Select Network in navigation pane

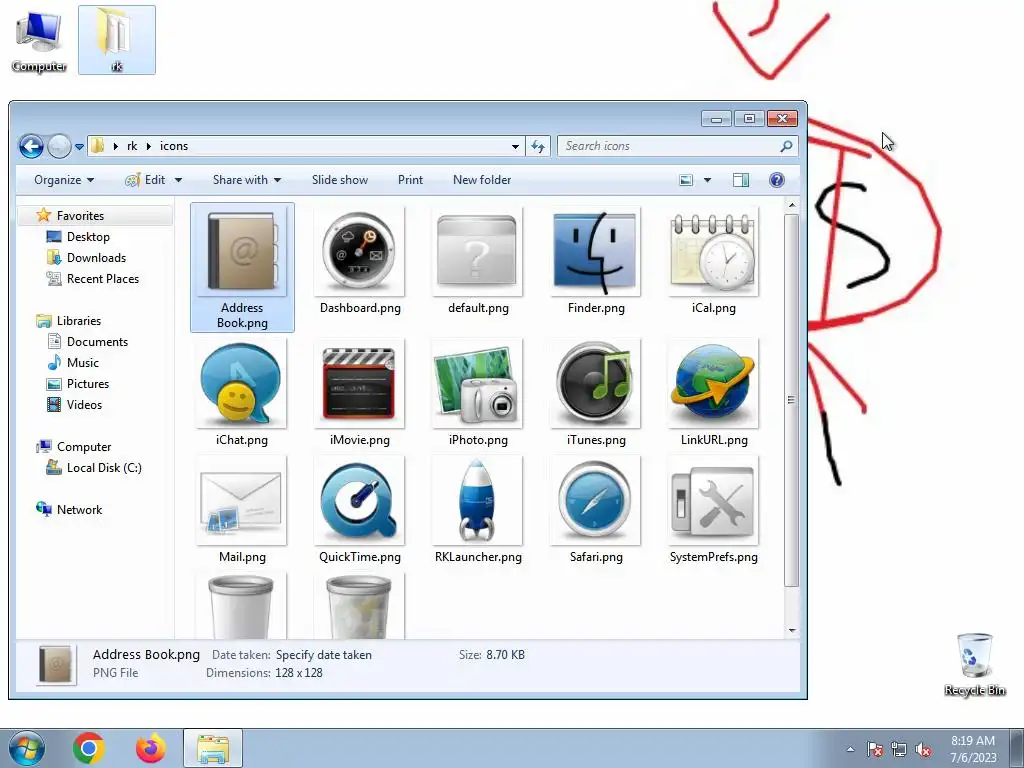point(79,510)
